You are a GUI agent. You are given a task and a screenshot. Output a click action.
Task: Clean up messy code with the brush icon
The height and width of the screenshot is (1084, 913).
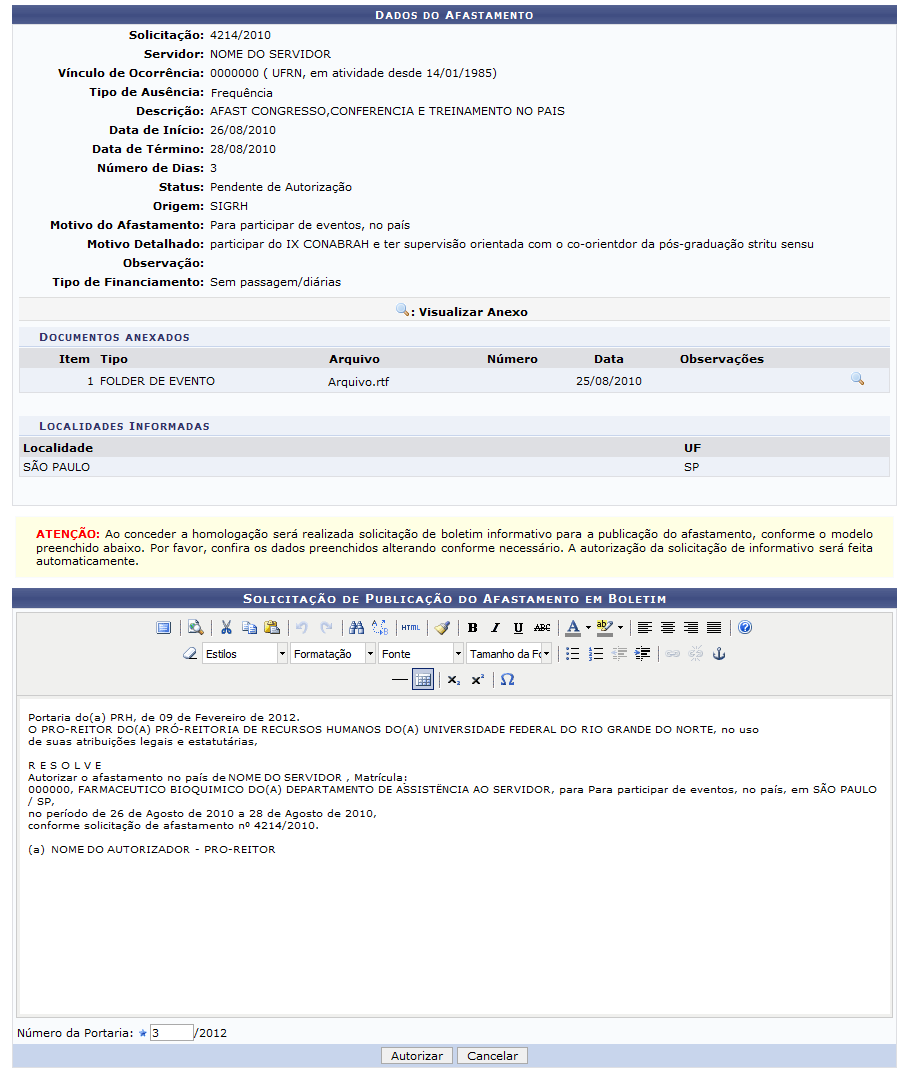pyautogui.click(x=442, y=628)
